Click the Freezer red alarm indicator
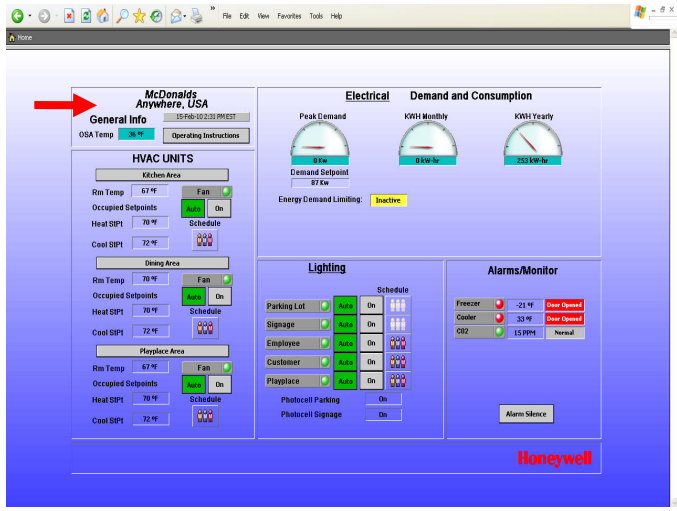The image size is (677, 511). (499, 304)
